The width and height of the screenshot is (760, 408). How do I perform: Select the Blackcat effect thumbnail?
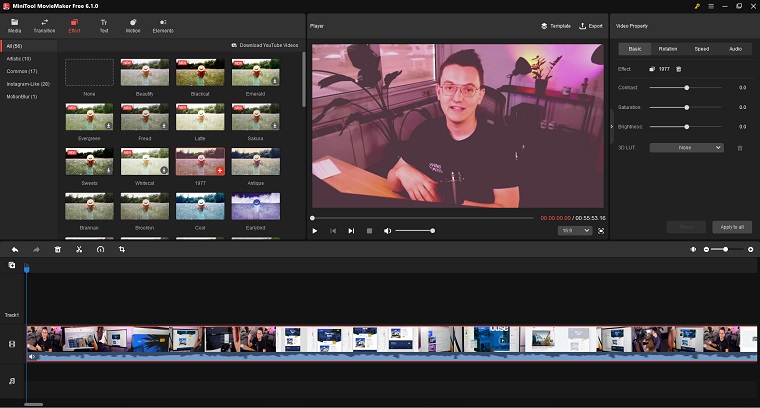200,72
